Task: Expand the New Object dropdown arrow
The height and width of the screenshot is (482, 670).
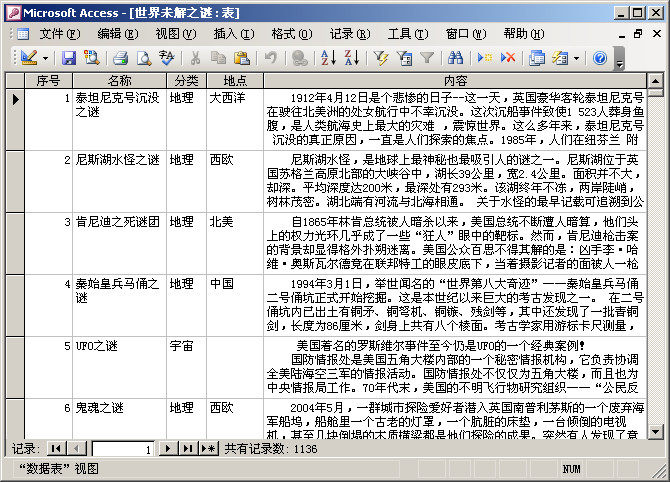Action: (576, 58)
